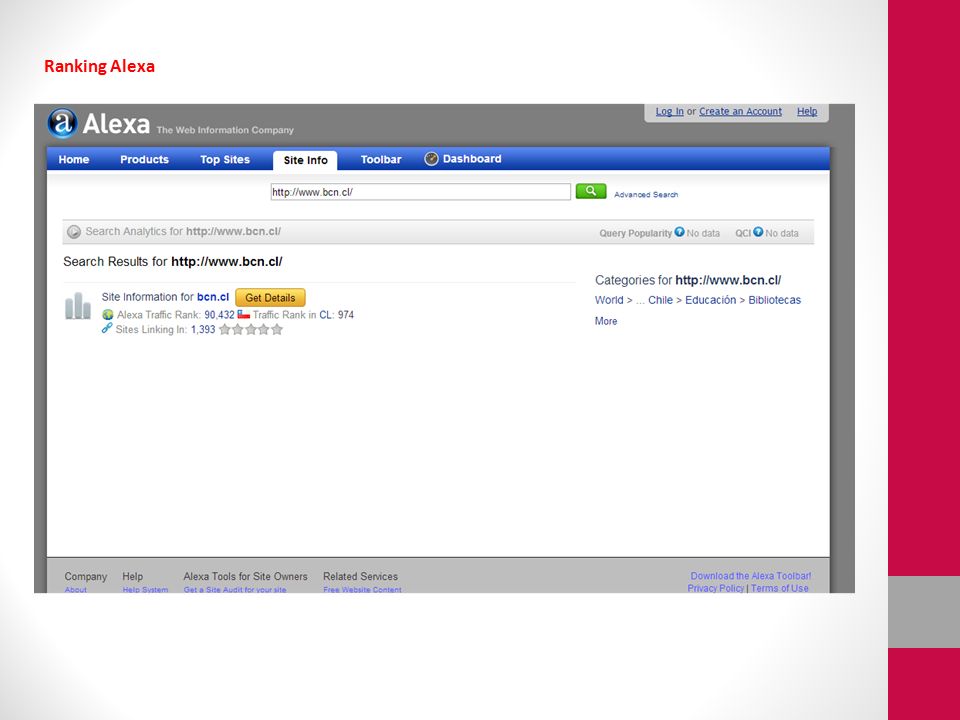Click the Chile category link
The image size is (960, 720).
point(660,300)
